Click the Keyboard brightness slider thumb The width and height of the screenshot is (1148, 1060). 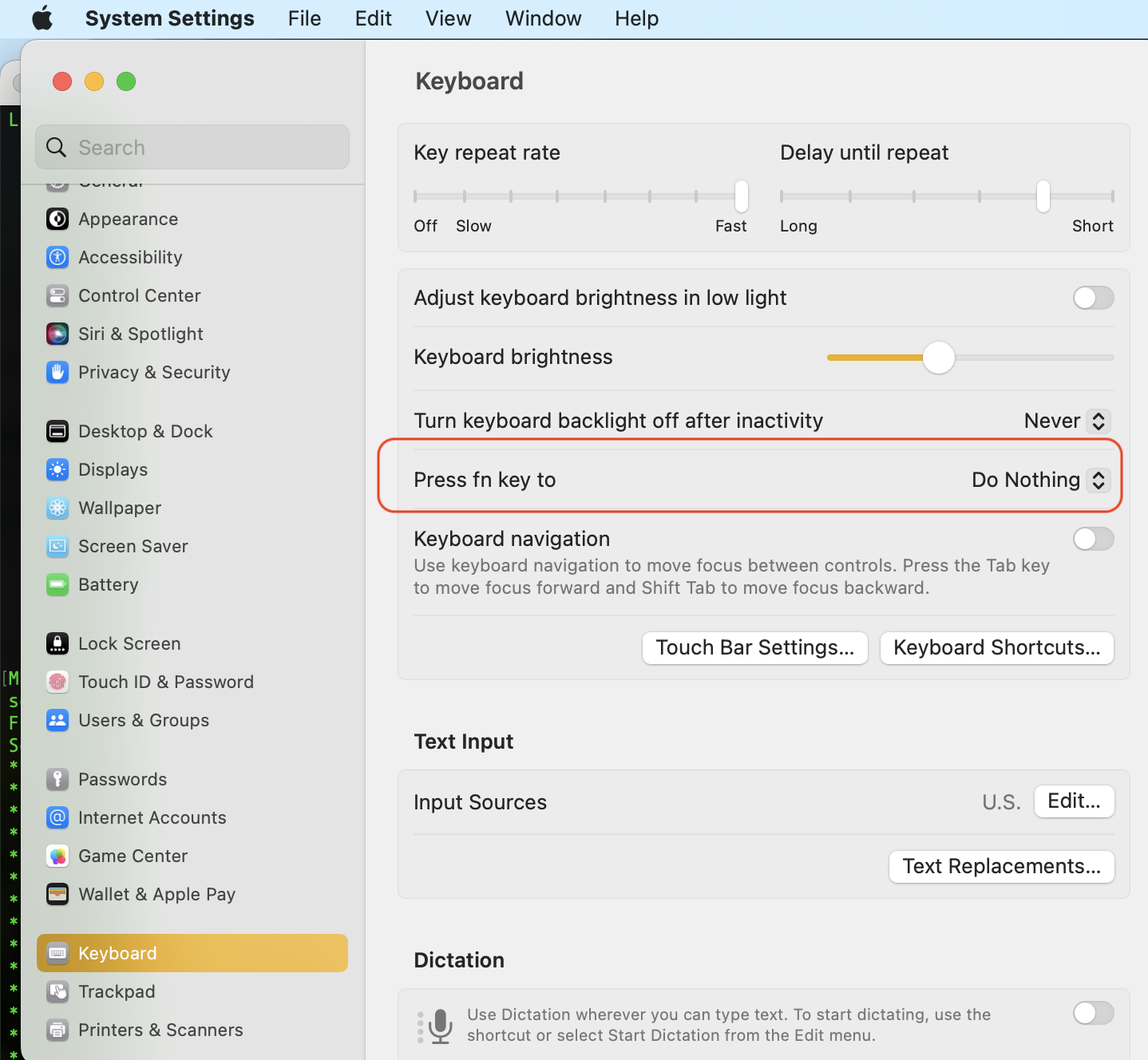939,358
